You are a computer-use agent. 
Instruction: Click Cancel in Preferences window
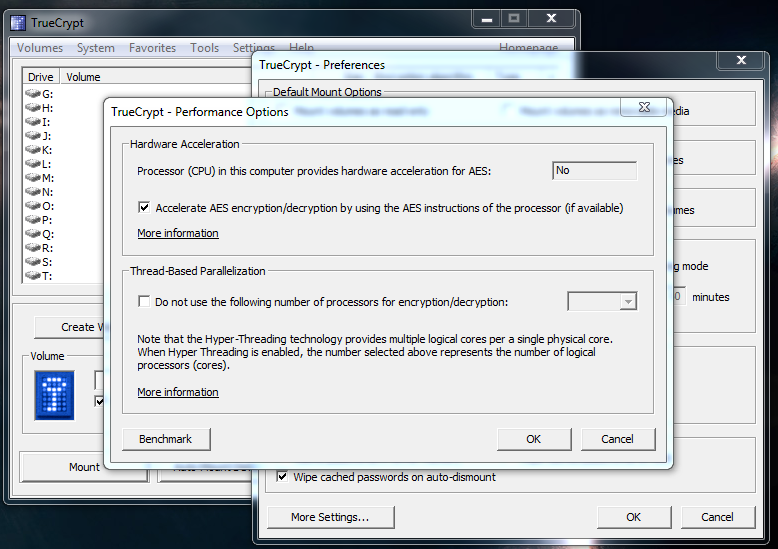[x=717, y=517]
